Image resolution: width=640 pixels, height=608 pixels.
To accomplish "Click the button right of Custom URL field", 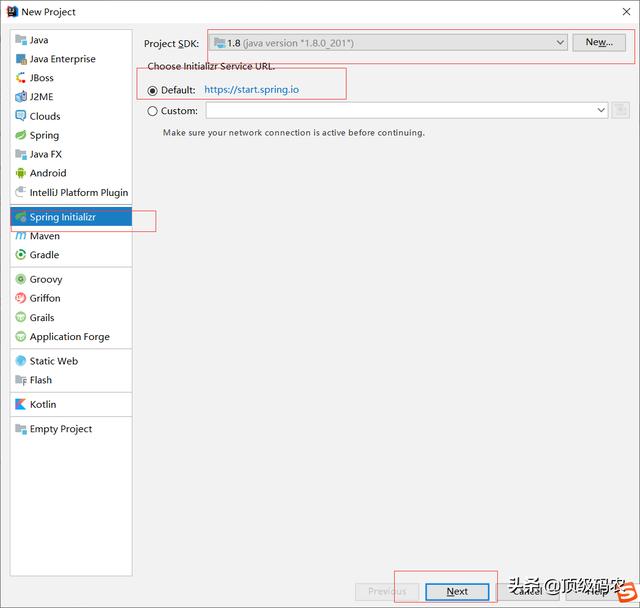I will tap(620, 110).
